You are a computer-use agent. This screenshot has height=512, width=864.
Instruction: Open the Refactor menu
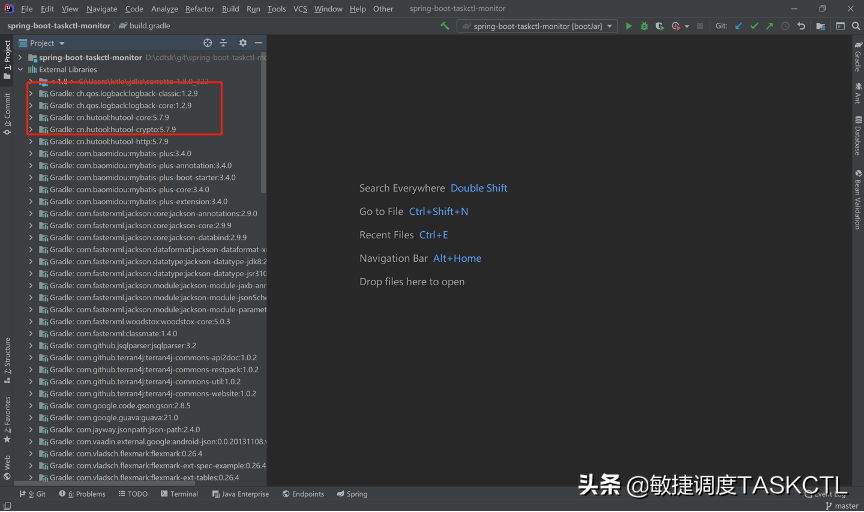(x=199, y=9)
